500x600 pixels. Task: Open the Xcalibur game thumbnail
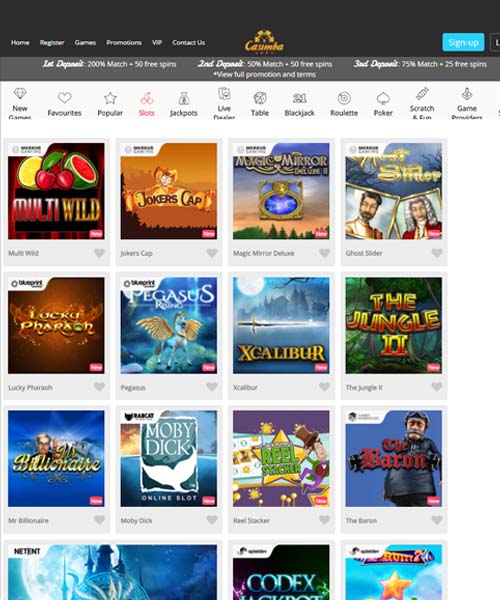coord(281,325)
